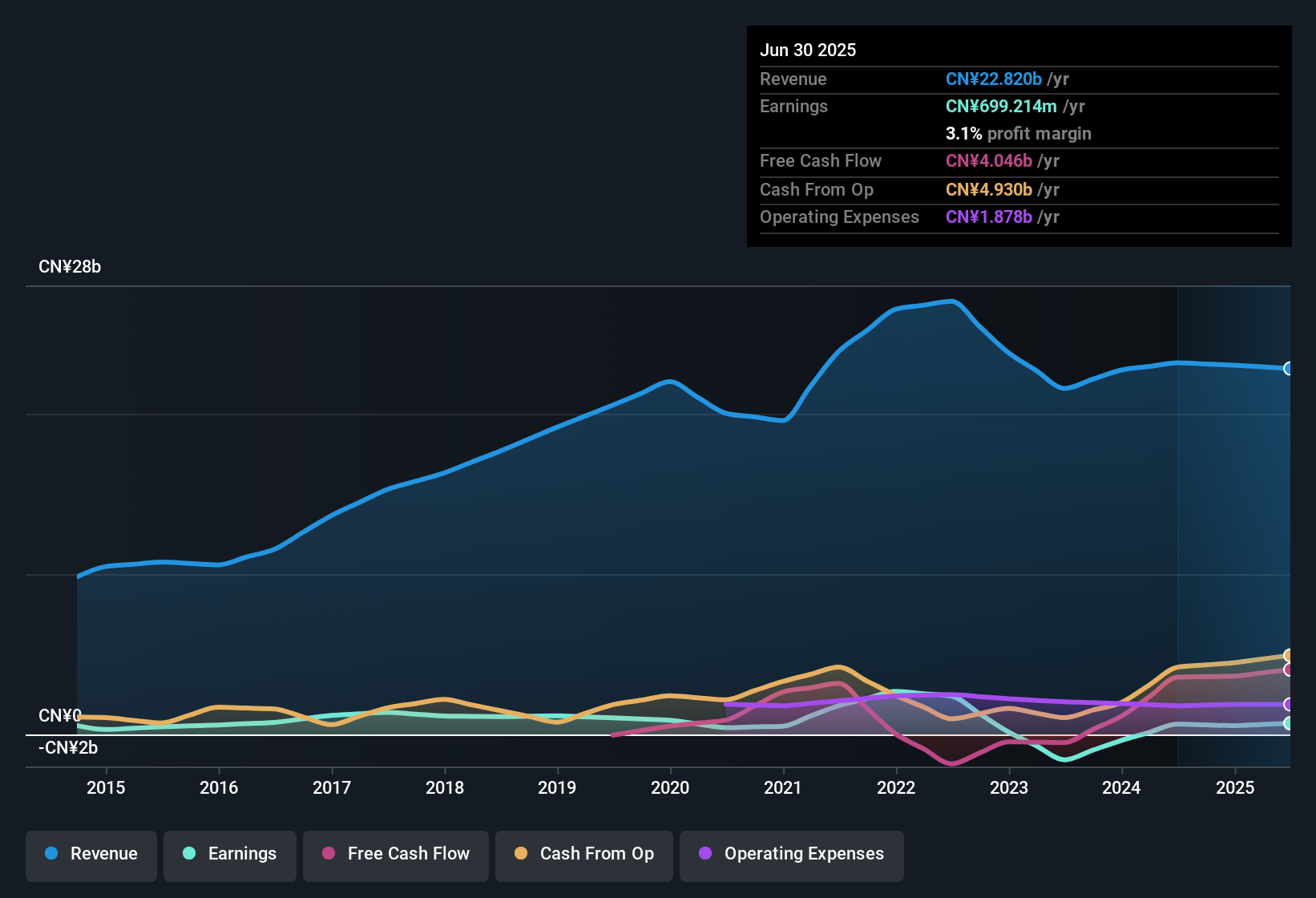This screenshot has width=1316, height=898.
Task: Select the Revenue endpoint marker on the chart
Action: [x=1289, y=369]
